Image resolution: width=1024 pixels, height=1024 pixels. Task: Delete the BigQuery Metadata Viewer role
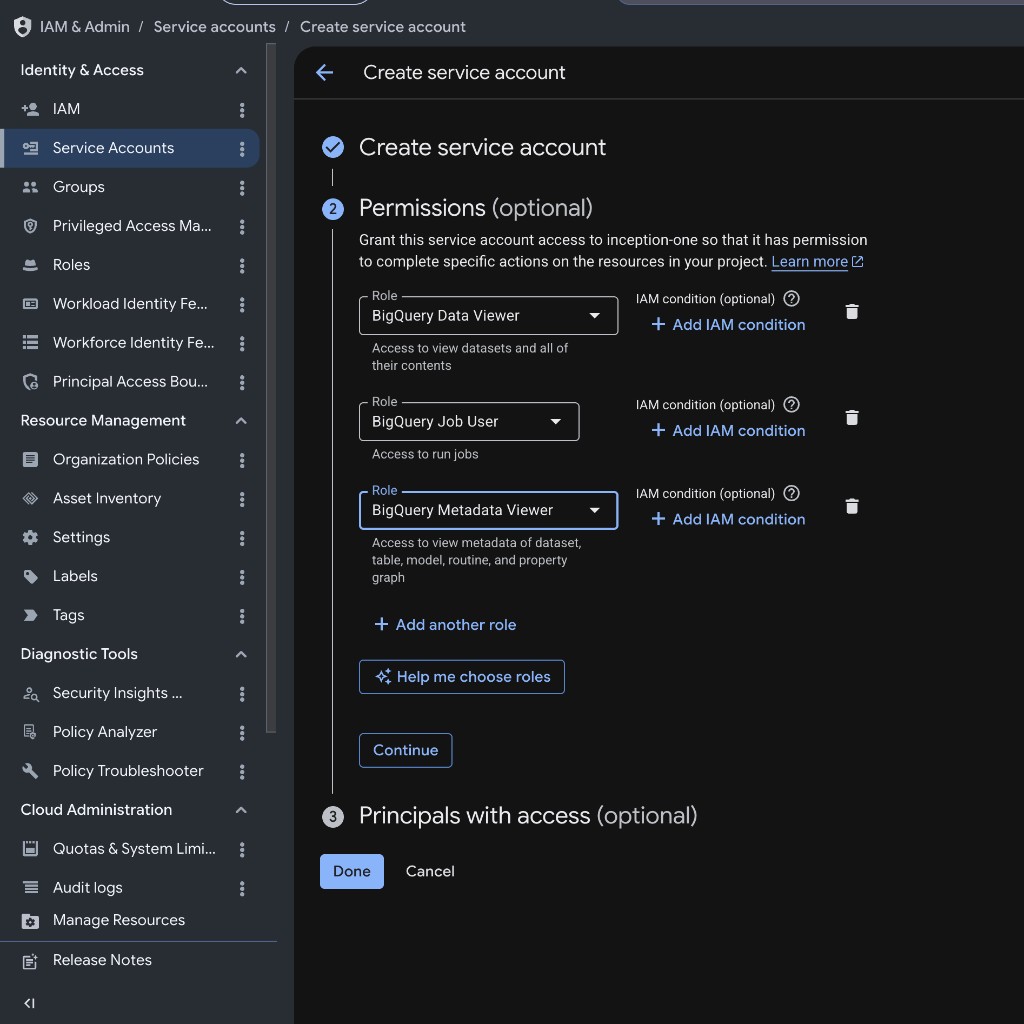[852, 506]
